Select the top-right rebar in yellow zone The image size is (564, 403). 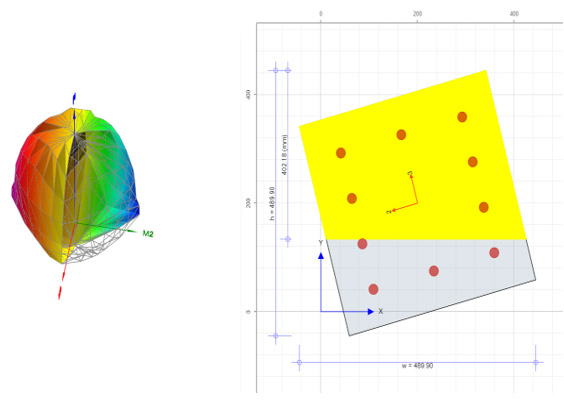(x=462, y=117)
